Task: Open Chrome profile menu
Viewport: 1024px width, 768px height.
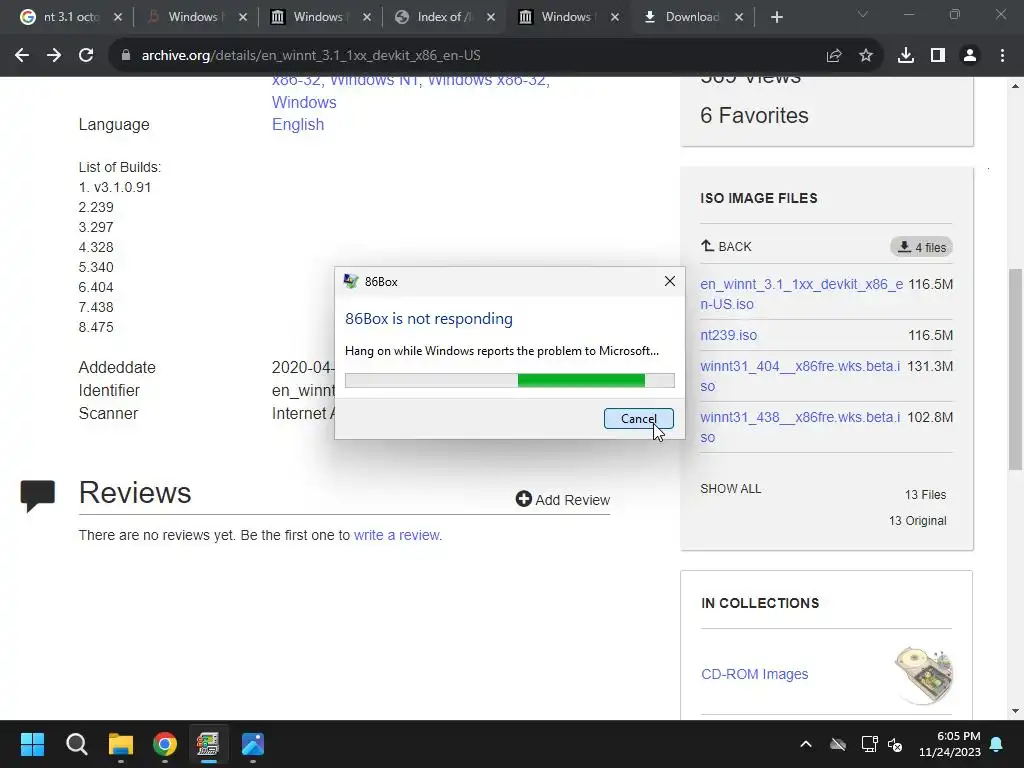Action: [x=970, y=56]
